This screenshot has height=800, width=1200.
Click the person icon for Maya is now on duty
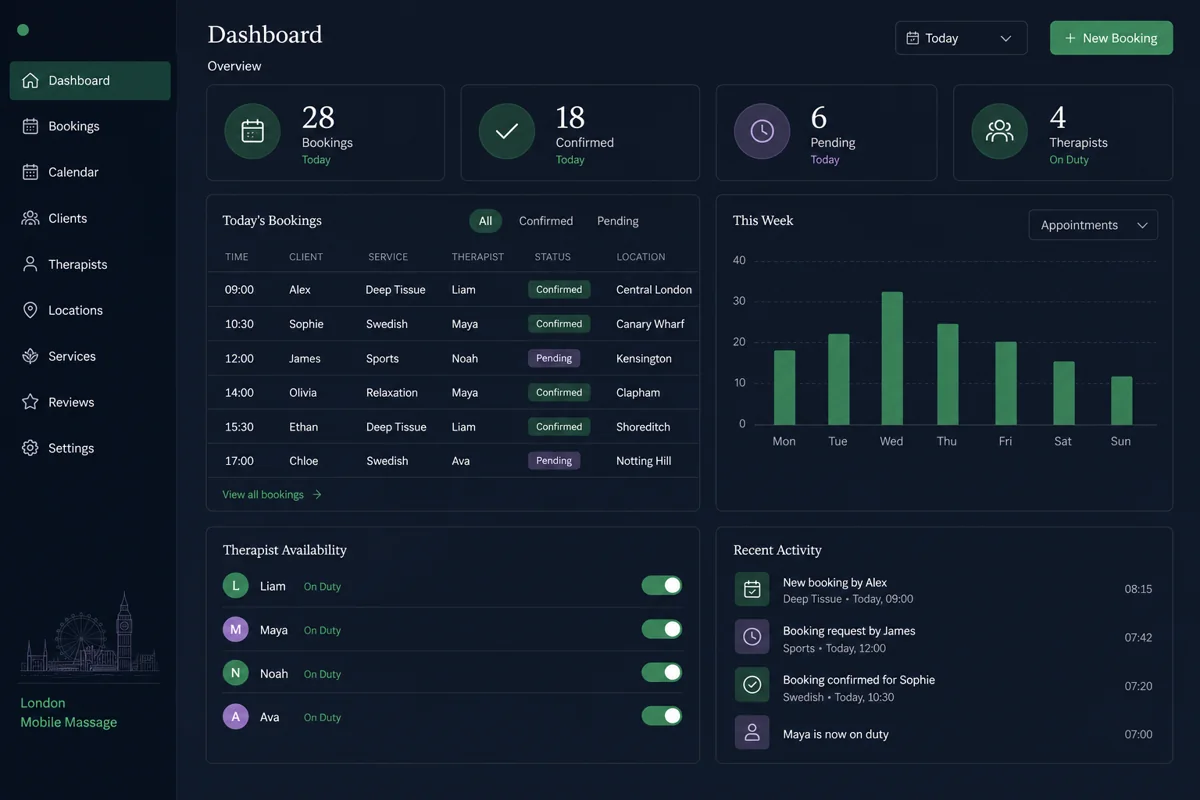click(752, 732)
